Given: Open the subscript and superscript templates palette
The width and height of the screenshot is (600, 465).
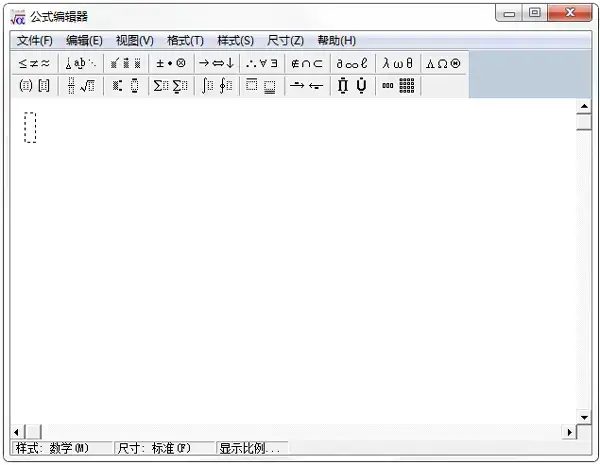Looking at the screenshot, I should point(126,86).
